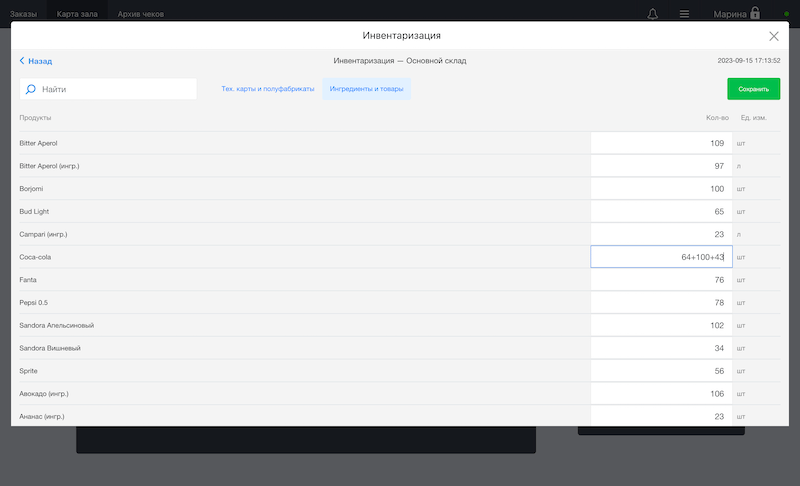Select the Fanta quantity field
The width and height of the screenshot is (800, 486).
point(660,280)
